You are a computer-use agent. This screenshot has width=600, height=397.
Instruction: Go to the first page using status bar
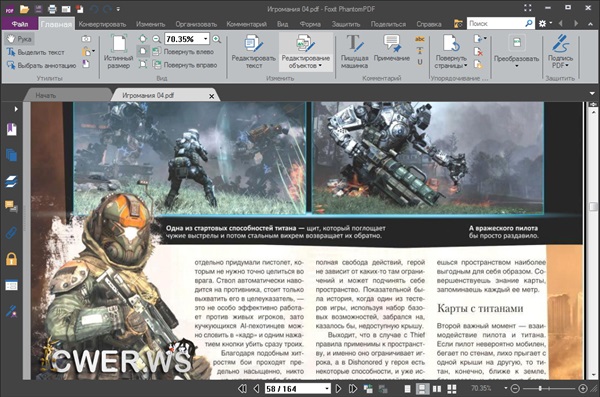click(242, 389)
